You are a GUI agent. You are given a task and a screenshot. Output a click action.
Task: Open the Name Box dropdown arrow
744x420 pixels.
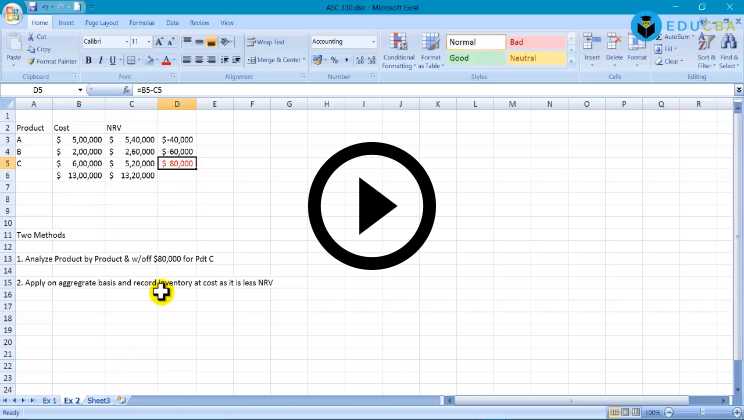click(x=80, y=91)
